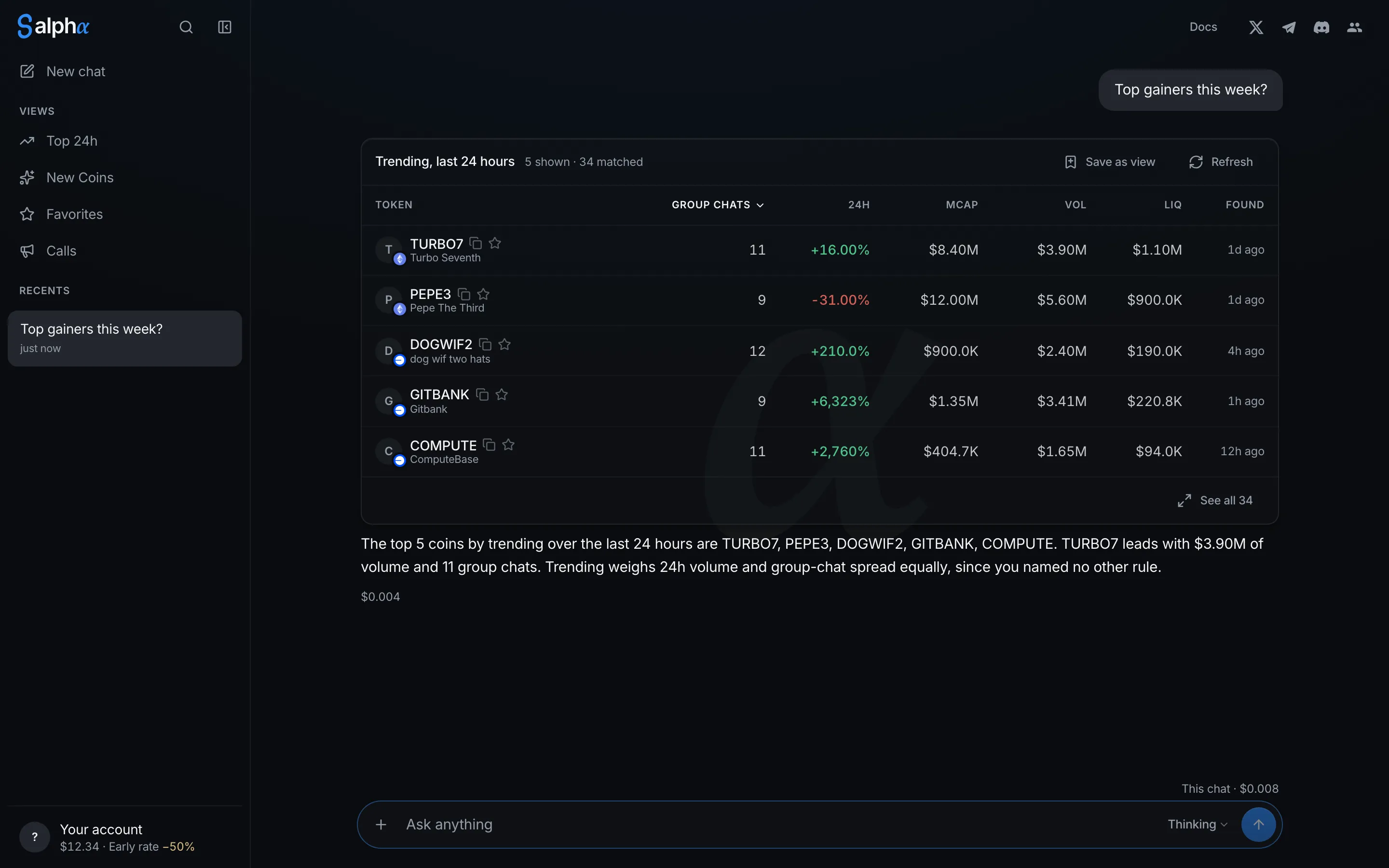This screenshot has height=868, width=1389.
Task: Send message with the arrow button
Action: (x=1258, y=825)
